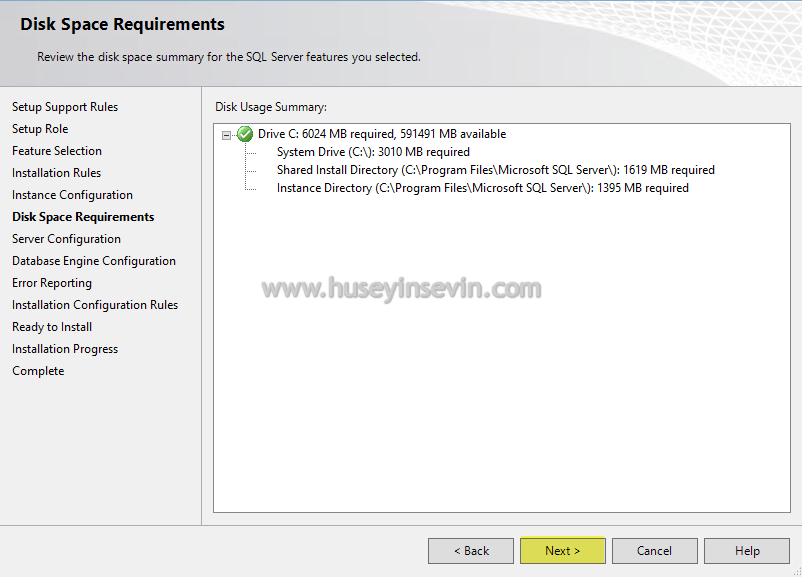Open the Installation Configuration Rules step
Screen dimensions: 802x577
pyautogui.click(x=95, y=305)
